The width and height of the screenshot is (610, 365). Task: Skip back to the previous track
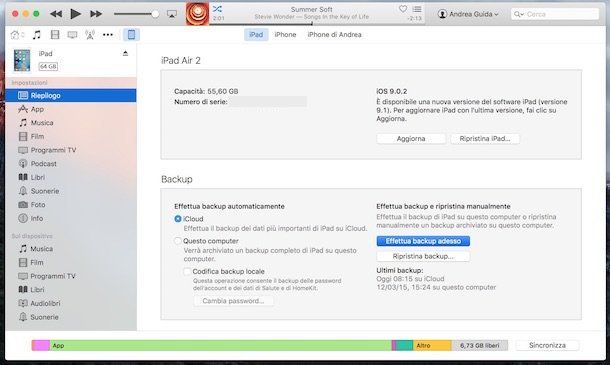pos(56,14)
